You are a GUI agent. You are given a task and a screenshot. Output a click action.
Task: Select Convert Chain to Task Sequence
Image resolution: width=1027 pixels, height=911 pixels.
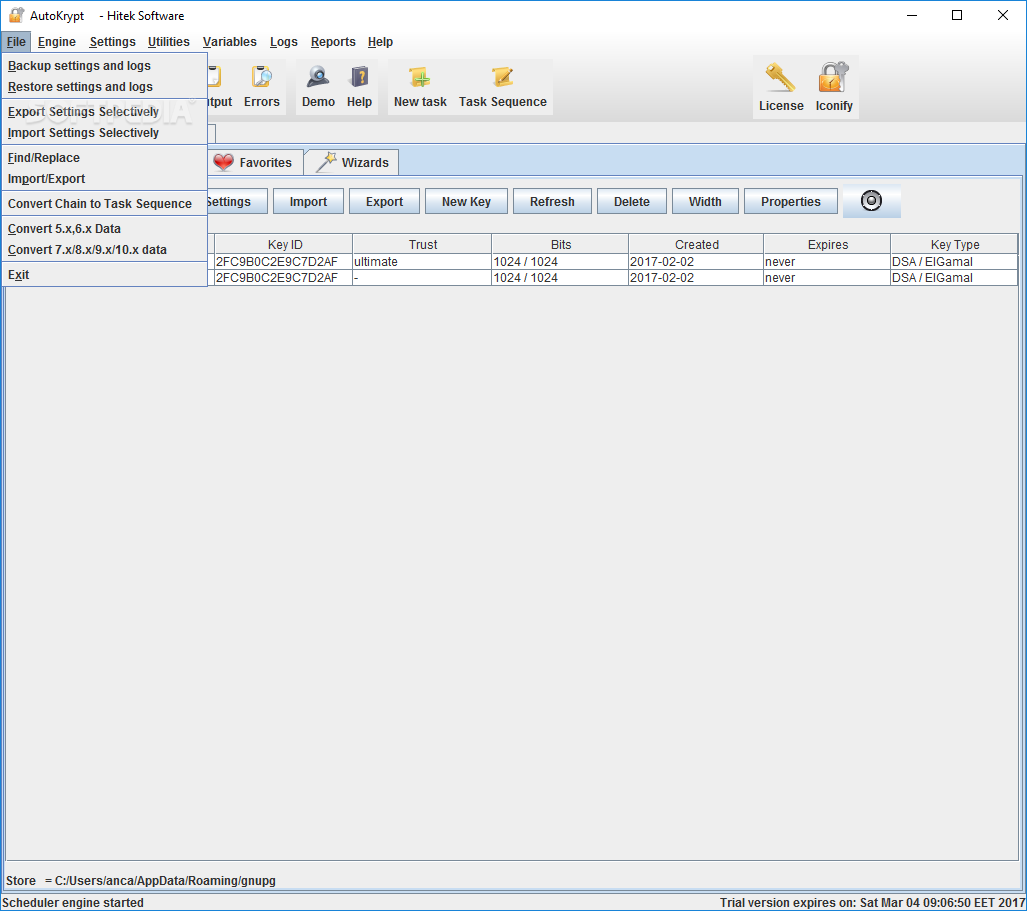(105, 204)
